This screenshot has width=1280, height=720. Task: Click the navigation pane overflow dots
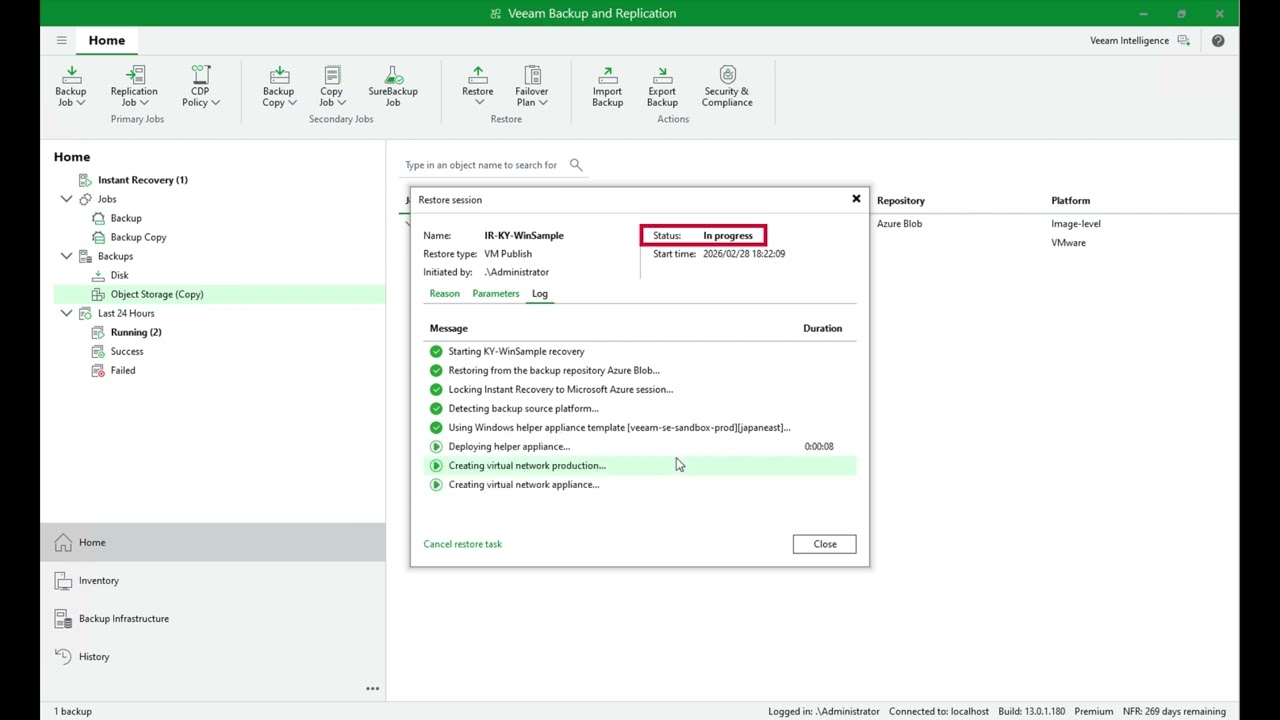(372, 688)
